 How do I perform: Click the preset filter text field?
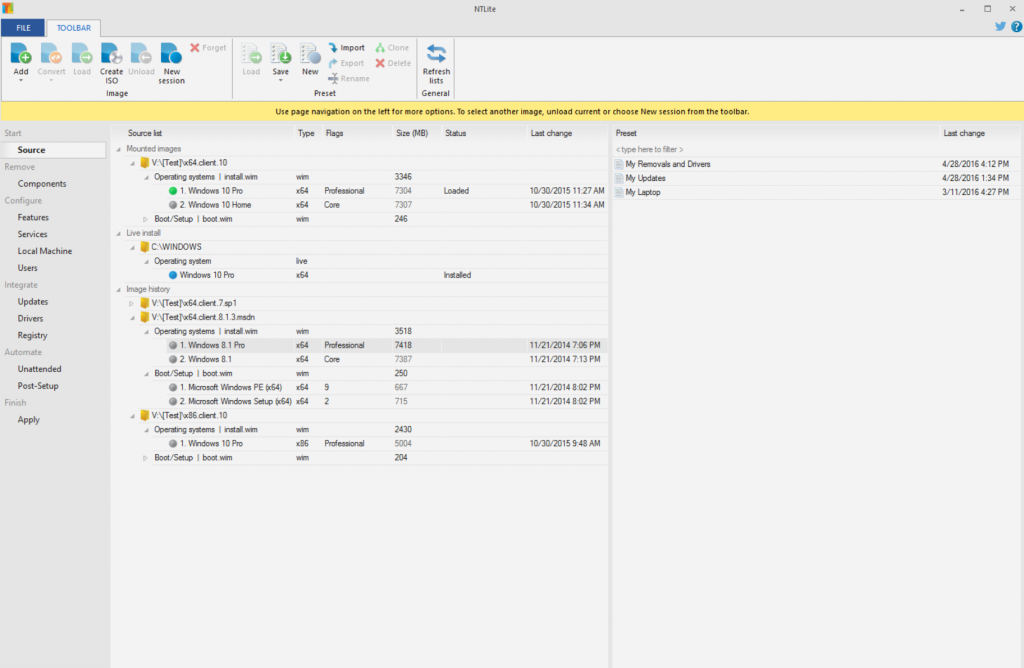[x=700, y=149]
